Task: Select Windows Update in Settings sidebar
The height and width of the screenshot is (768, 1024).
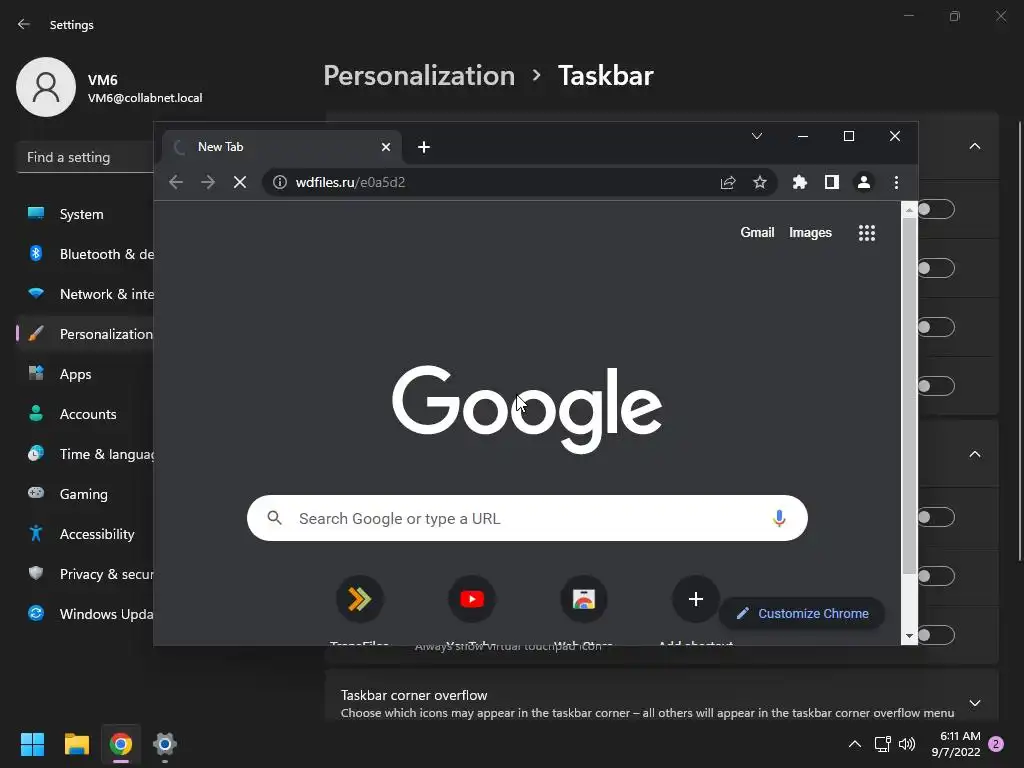Action: point(85,614)
